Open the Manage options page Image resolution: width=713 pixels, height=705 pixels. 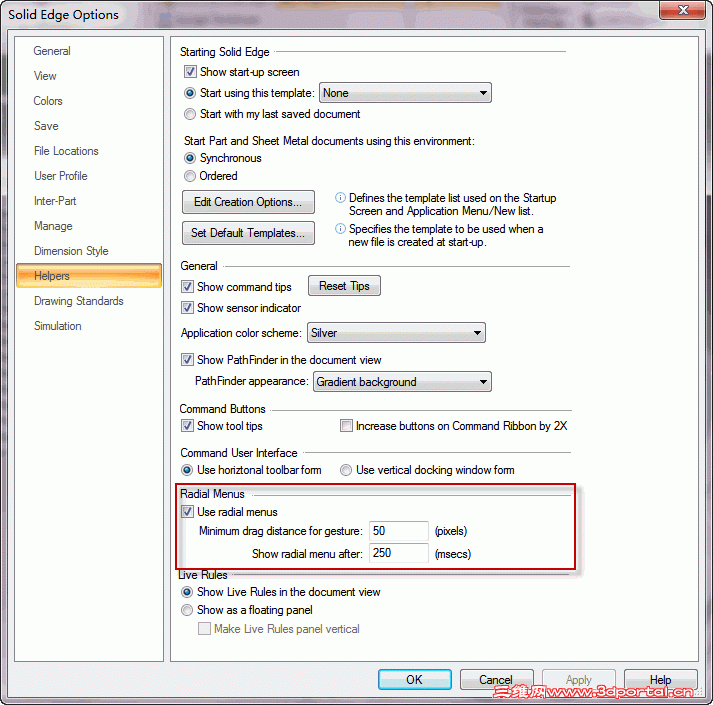coord(53,226)
